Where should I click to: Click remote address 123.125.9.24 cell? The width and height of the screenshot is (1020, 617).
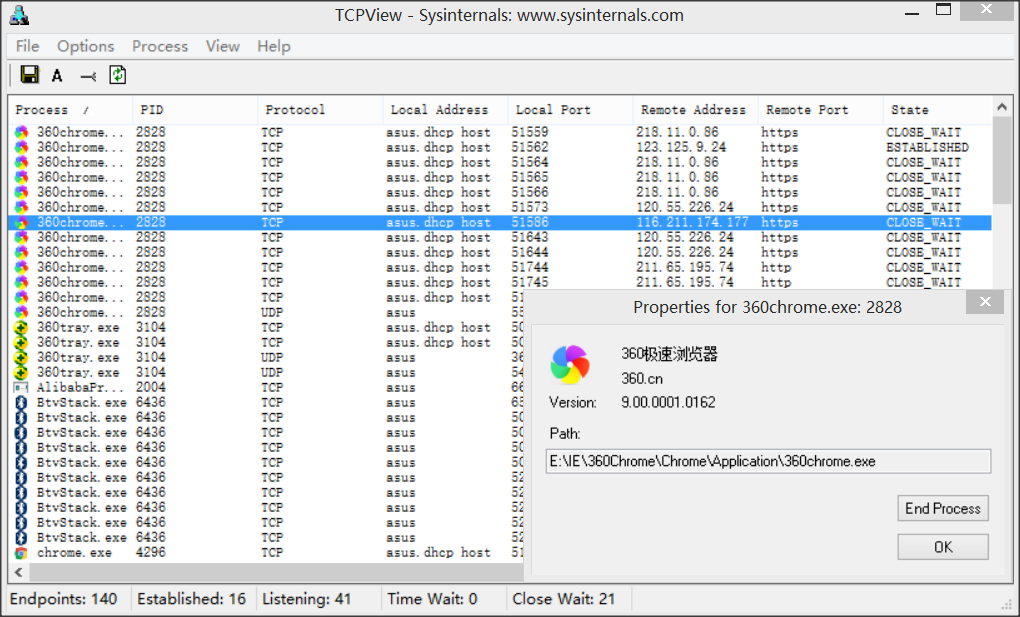[680, 147]
